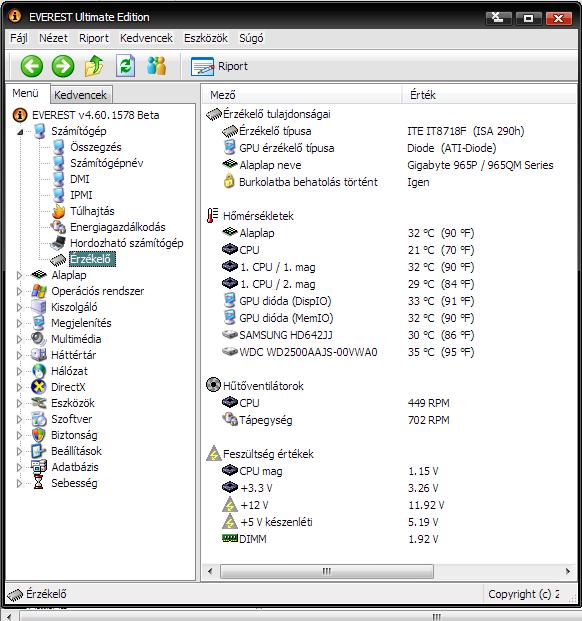The image size is (582, 621).
Task: Open the Riport menu in menu bar
Action: (93, 38)
